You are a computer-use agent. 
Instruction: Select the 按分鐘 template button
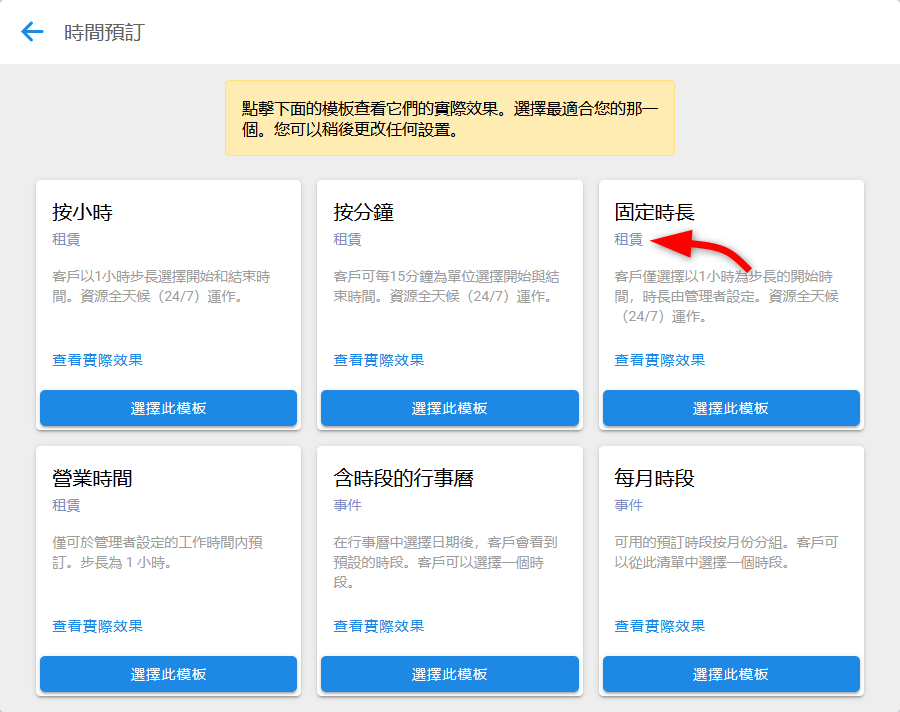click(449, 408)
